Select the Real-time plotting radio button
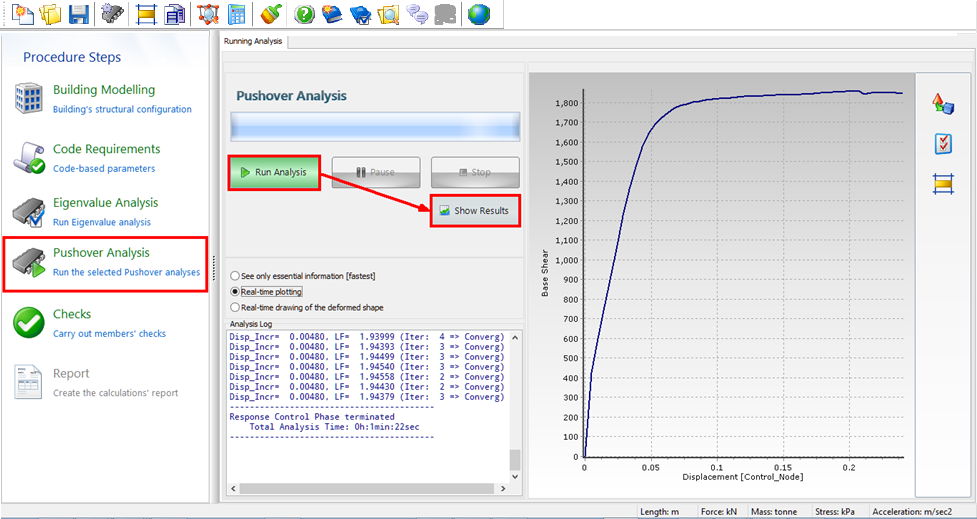977x519 pixels. [235, 291]
